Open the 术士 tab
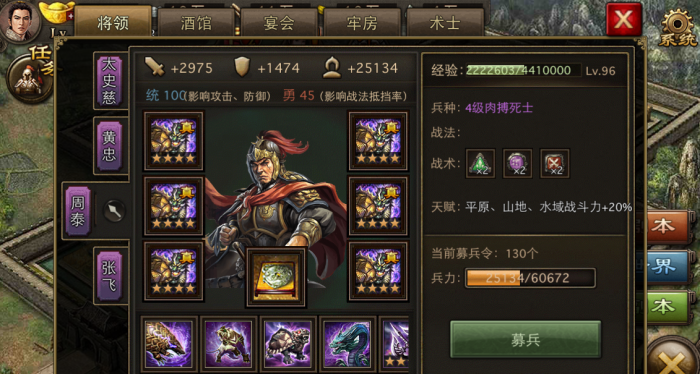 click(445, 22)
